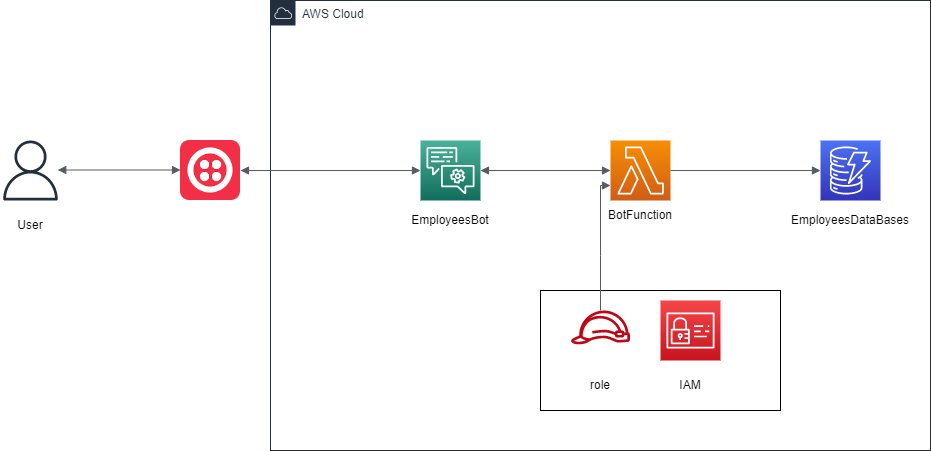Select the vertical connector from role icon
This screenshot has height=451, width=931.
click(x=600, y=248)
